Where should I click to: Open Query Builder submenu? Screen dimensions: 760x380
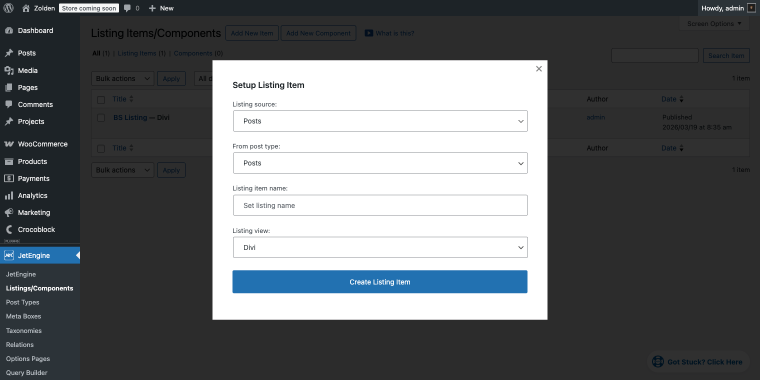coord(27,373)
